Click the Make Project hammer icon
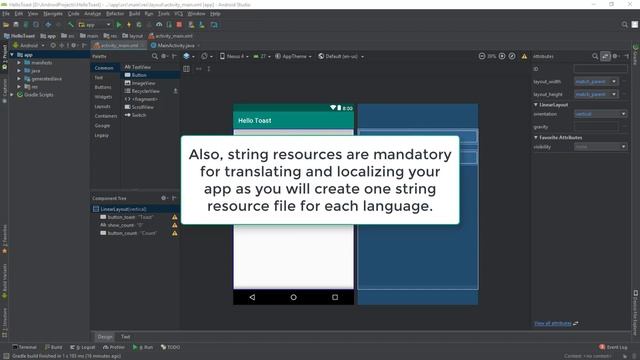 (71, 25)
